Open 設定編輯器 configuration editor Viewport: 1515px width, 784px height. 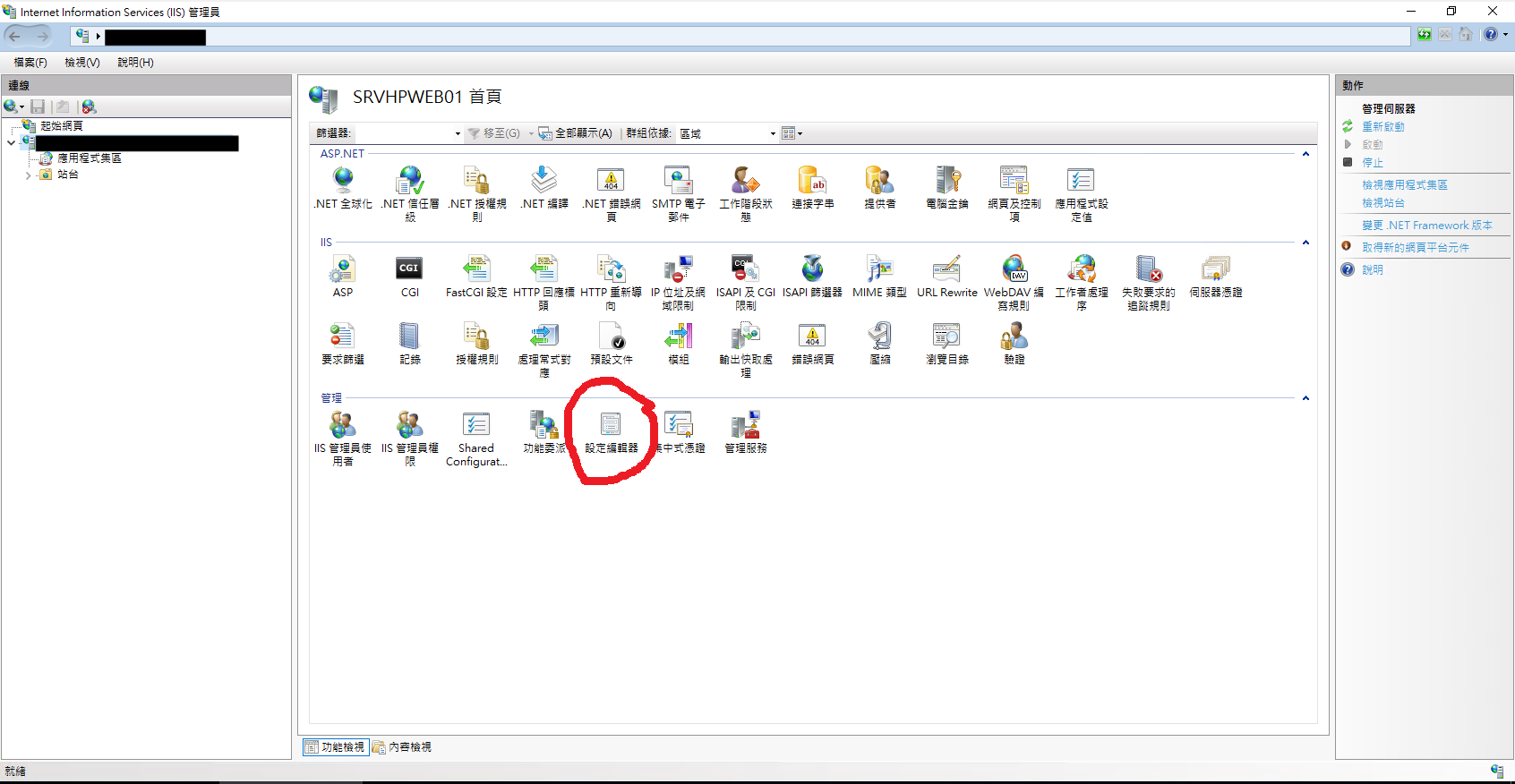coord(612,432)
